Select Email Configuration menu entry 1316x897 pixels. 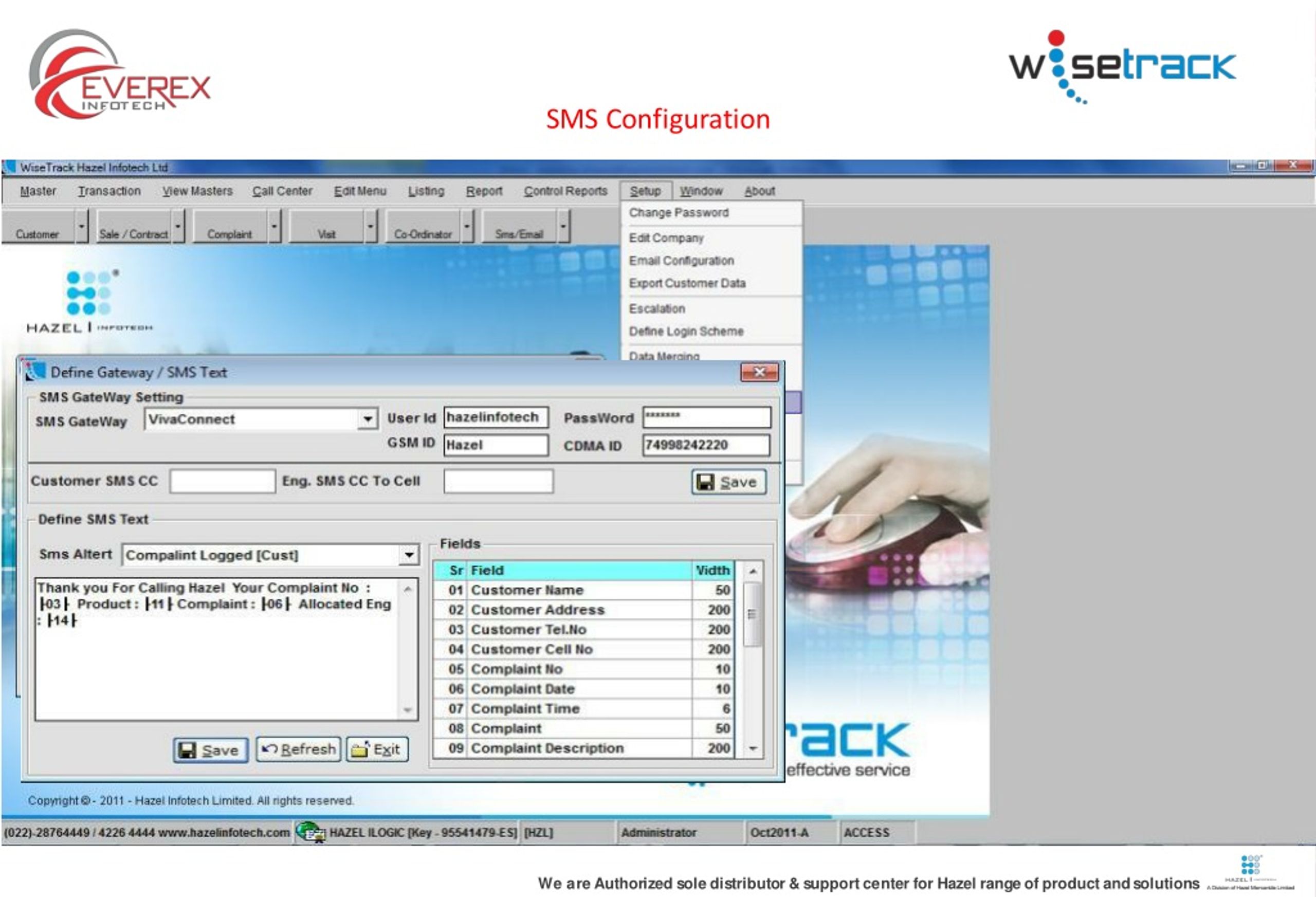pyautogui.click(x=681, y=261)
